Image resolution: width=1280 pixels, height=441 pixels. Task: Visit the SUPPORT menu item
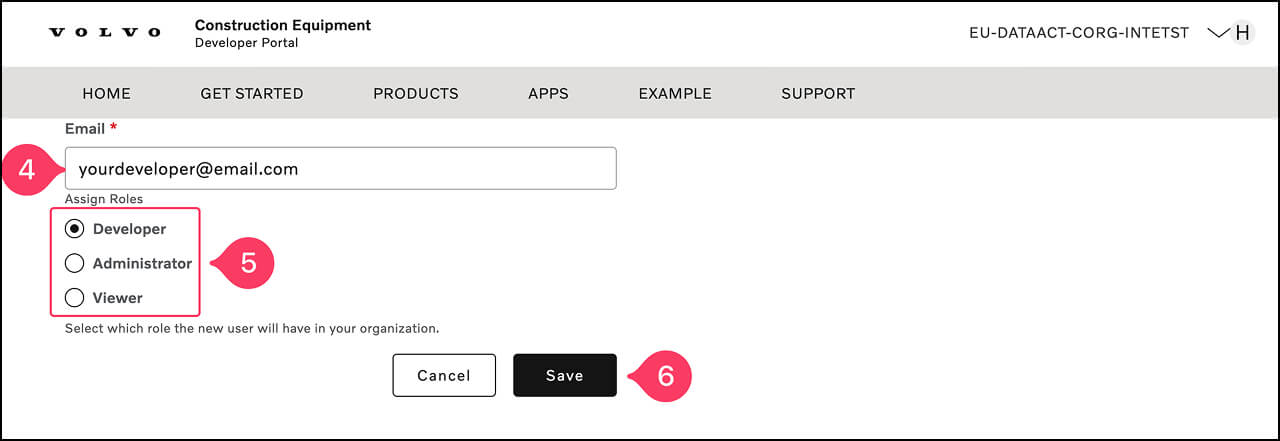point(818,94)
